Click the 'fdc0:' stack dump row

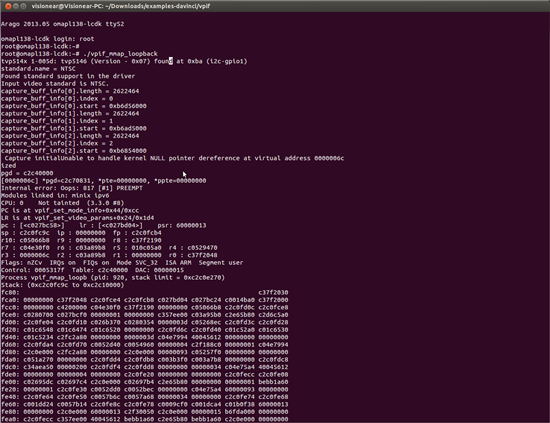tap(145, 367)
